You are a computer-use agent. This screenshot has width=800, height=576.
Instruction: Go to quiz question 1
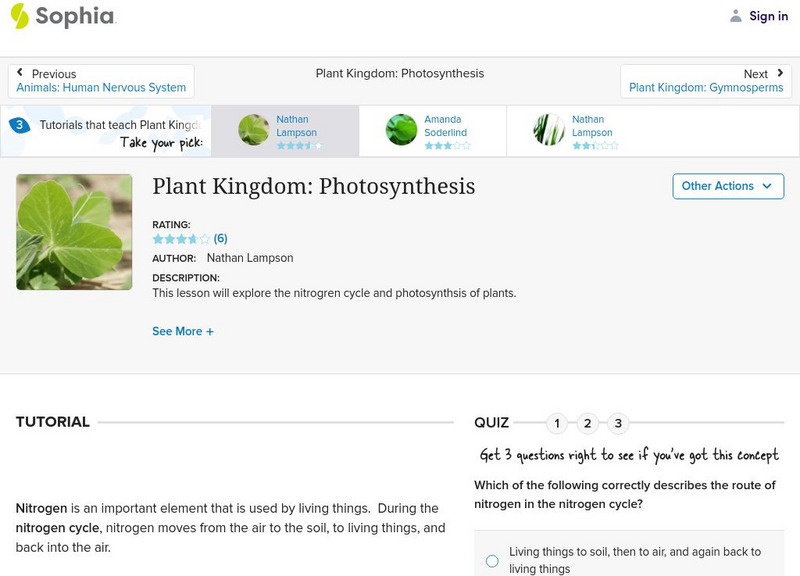pos(557,423)
